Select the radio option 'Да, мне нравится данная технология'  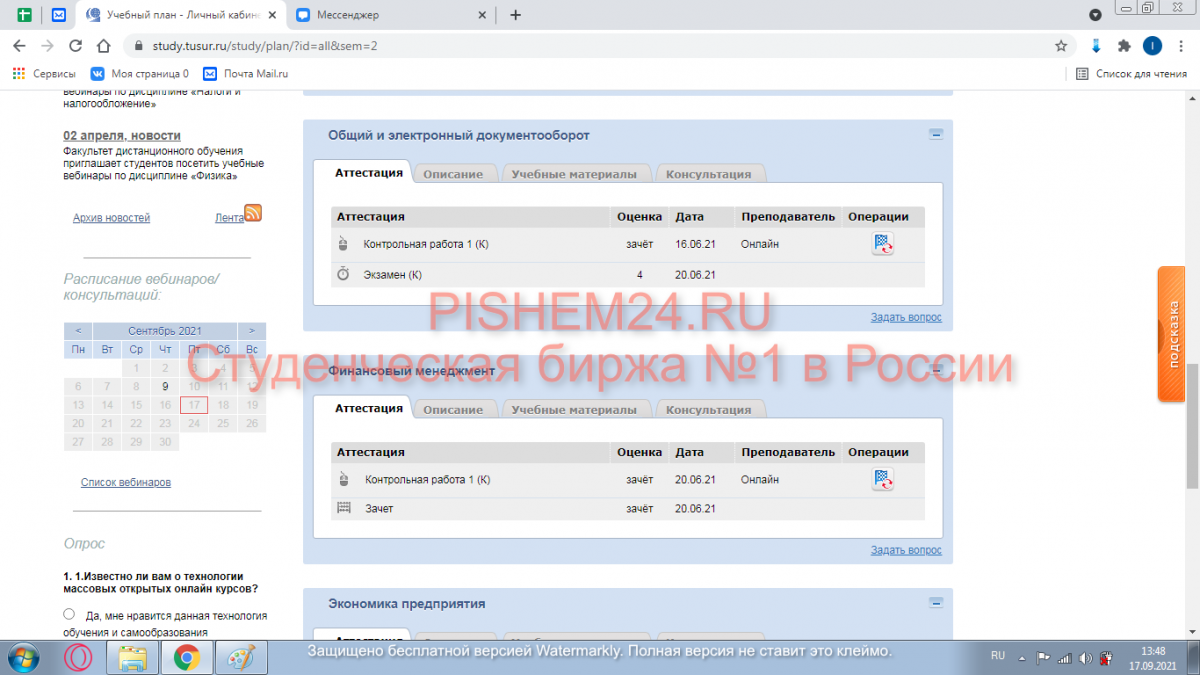(69, 614)
